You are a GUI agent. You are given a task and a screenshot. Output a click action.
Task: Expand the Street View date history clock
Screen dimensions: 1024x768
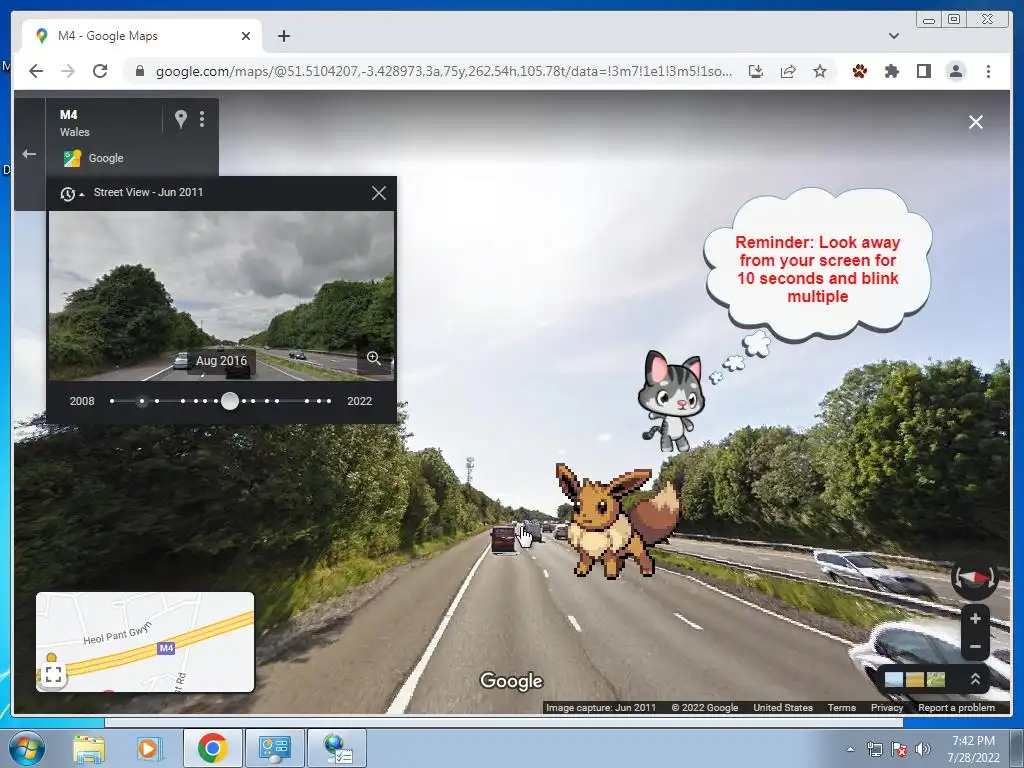click(71, 193)
